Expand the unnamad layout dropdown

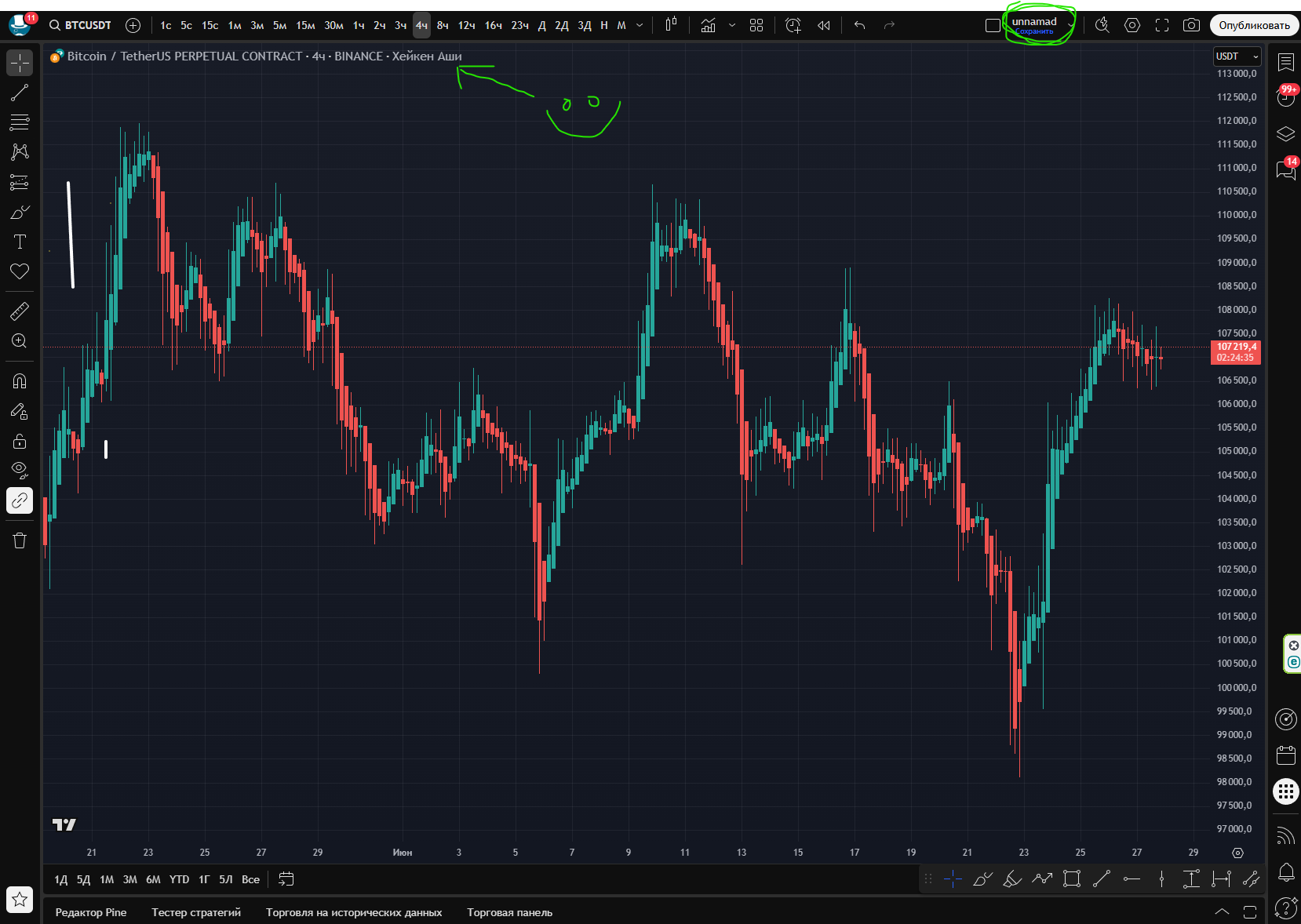[x=1070, y=25]
